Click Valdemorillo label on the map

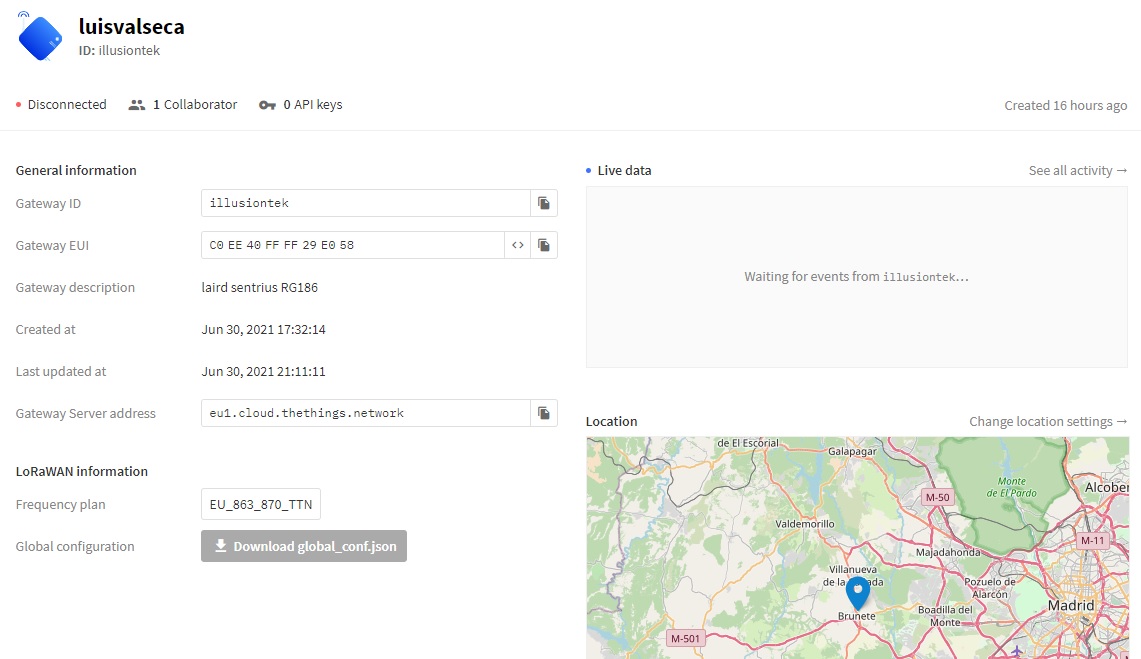[x=805, y=524]
